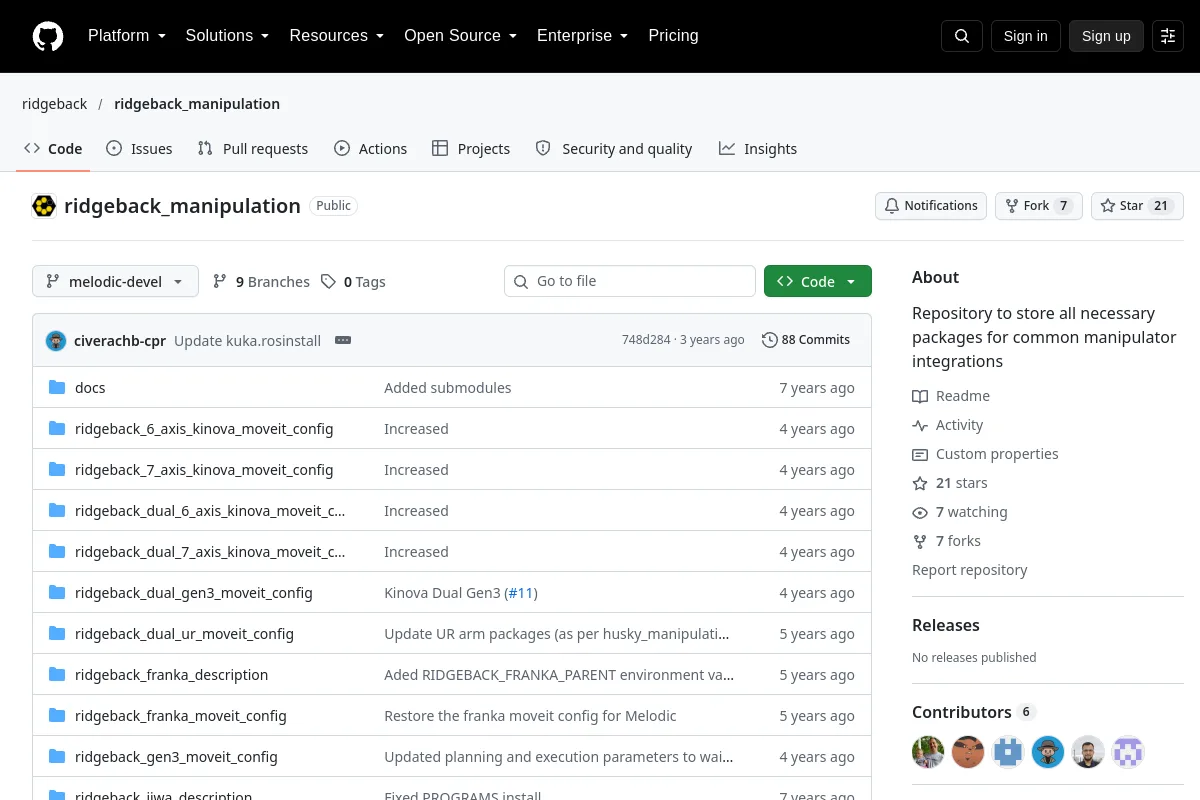This screenshot has height=800, width=1200.
Task: Expand the Resources menu
Action: point(336,36)
